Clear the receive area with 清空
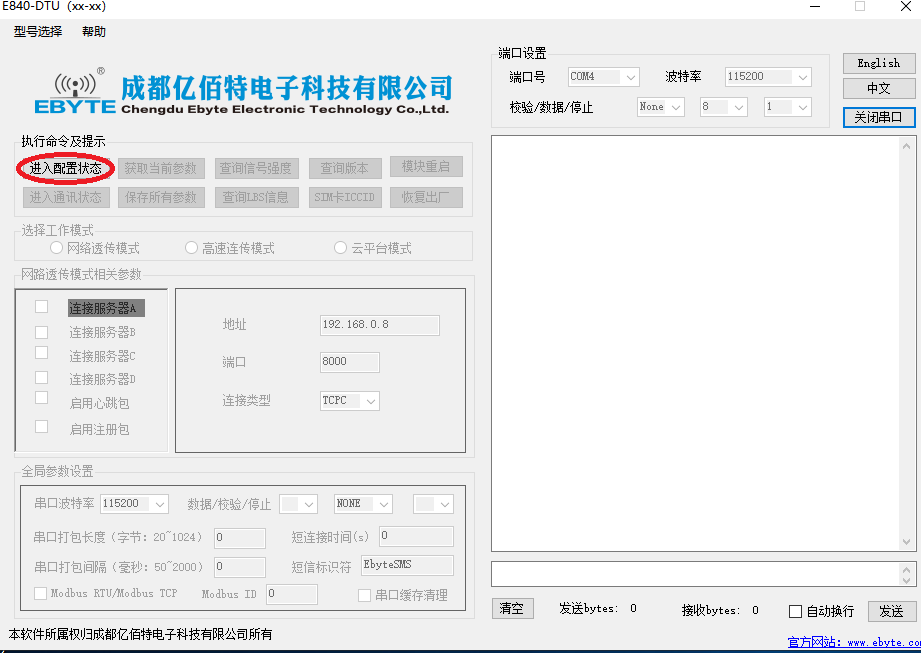 click(512, 608)
